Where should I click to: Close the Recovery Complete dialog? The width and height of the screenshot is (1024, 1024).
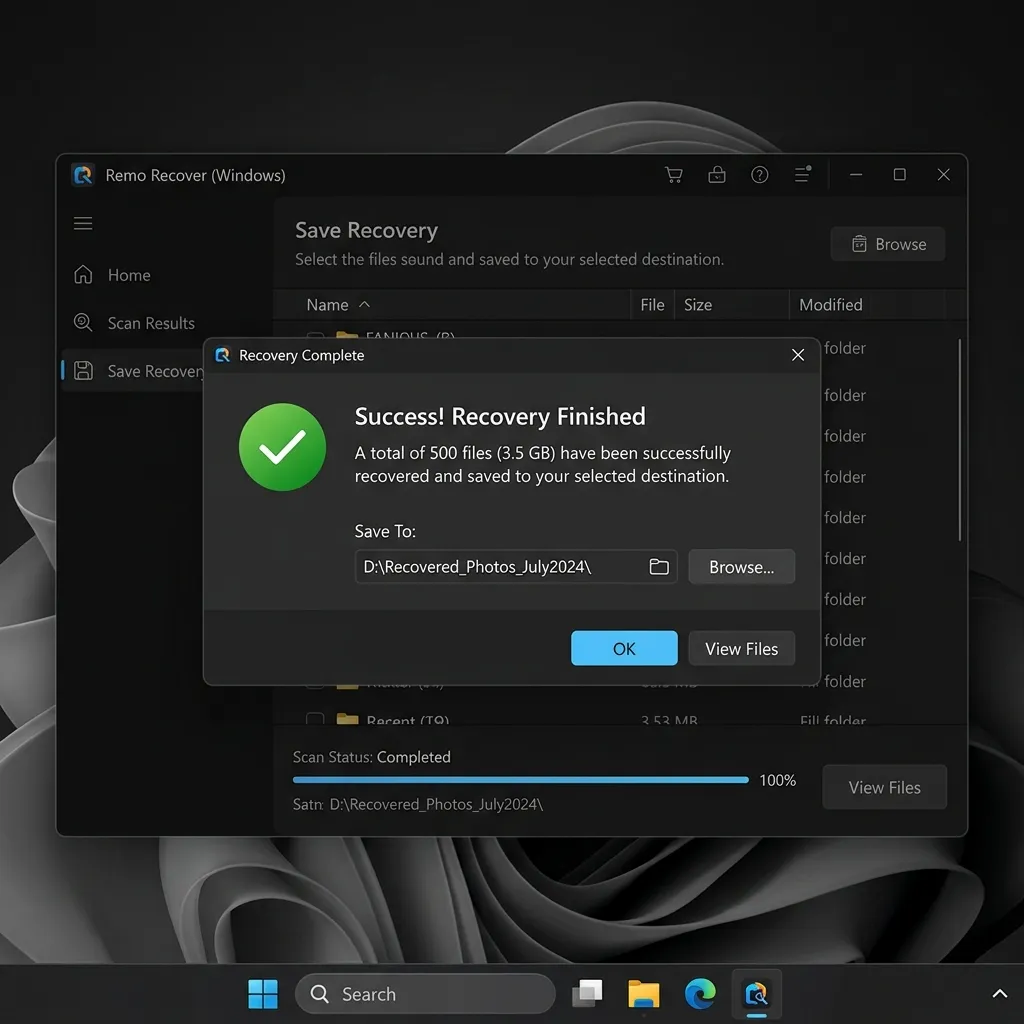pos(797,355)
